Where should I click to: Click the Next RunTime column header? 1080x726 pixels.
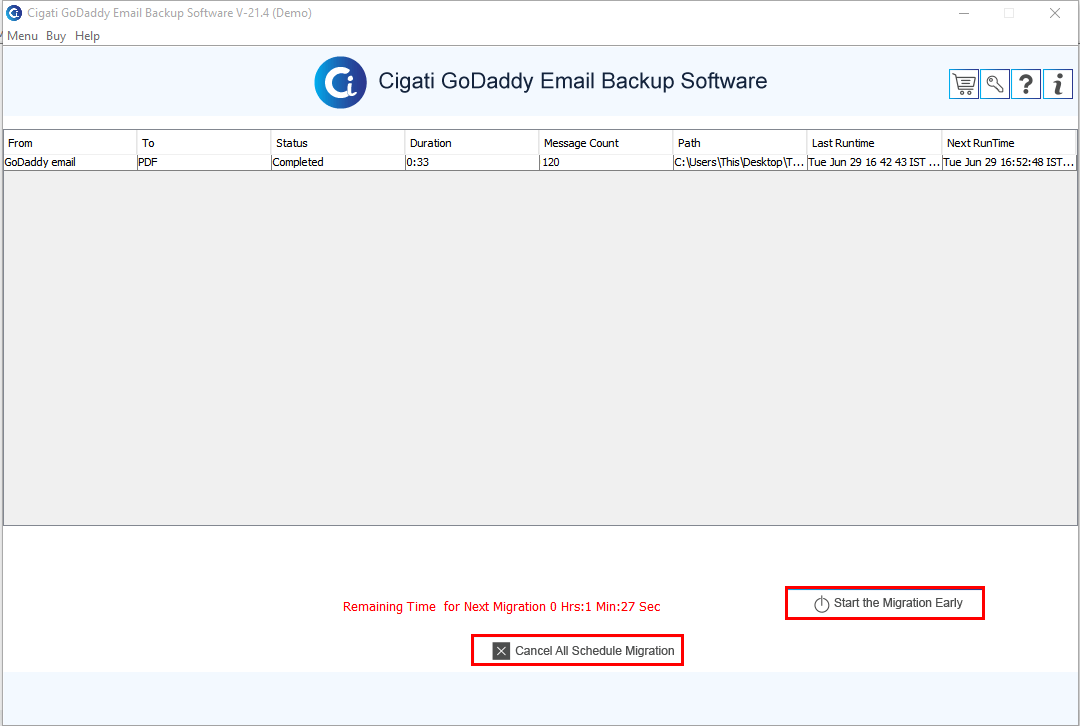(1009, 143)
